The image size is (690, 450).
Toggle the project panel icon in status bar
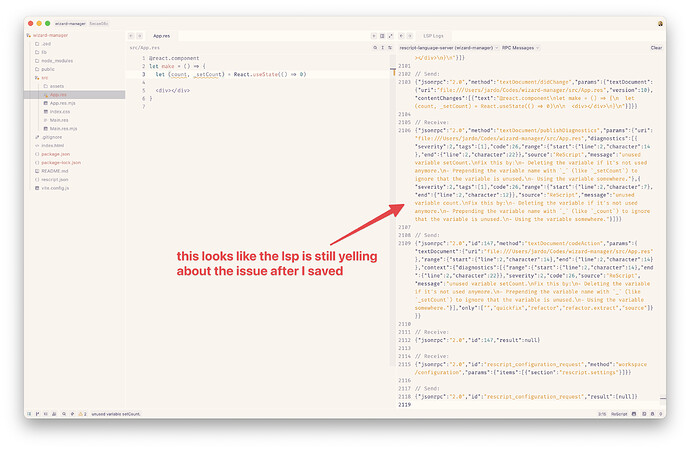pyautogui.click(x=29, y=413)
